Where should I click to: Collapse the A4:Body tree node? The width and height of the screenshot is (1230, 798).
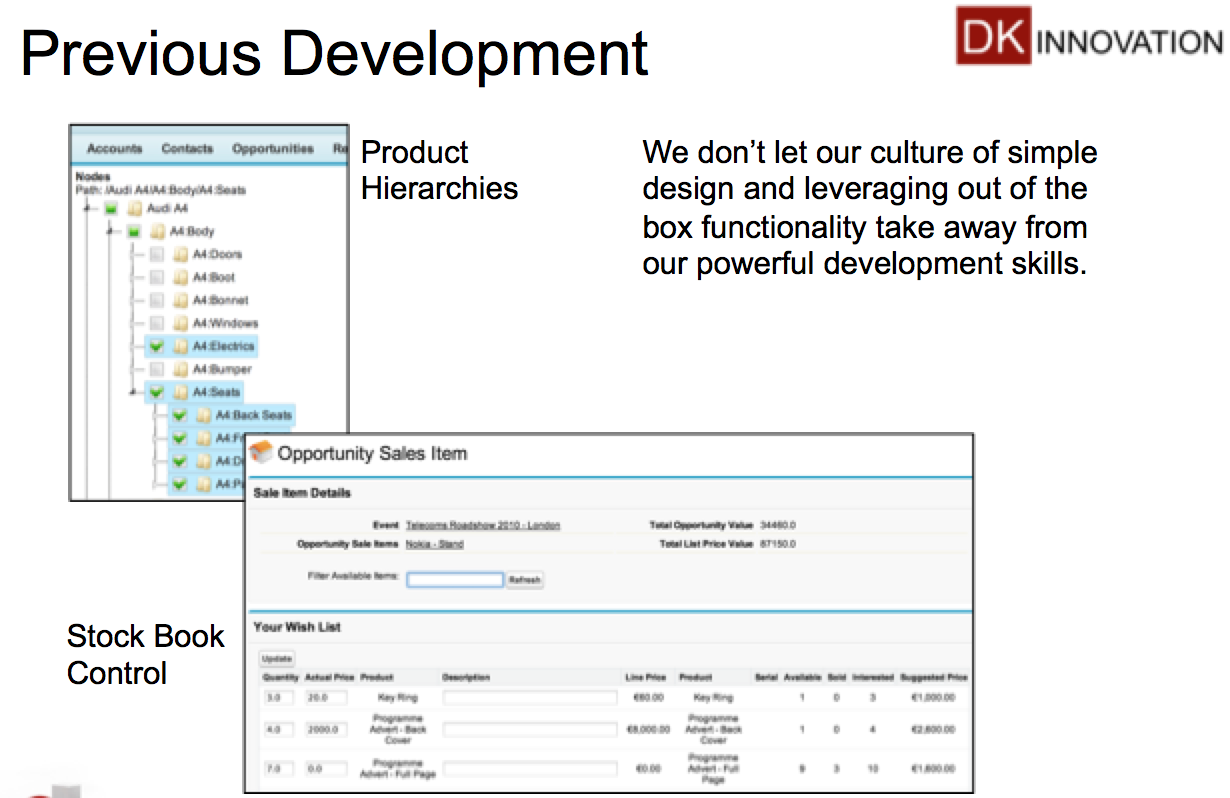point(112,232)
